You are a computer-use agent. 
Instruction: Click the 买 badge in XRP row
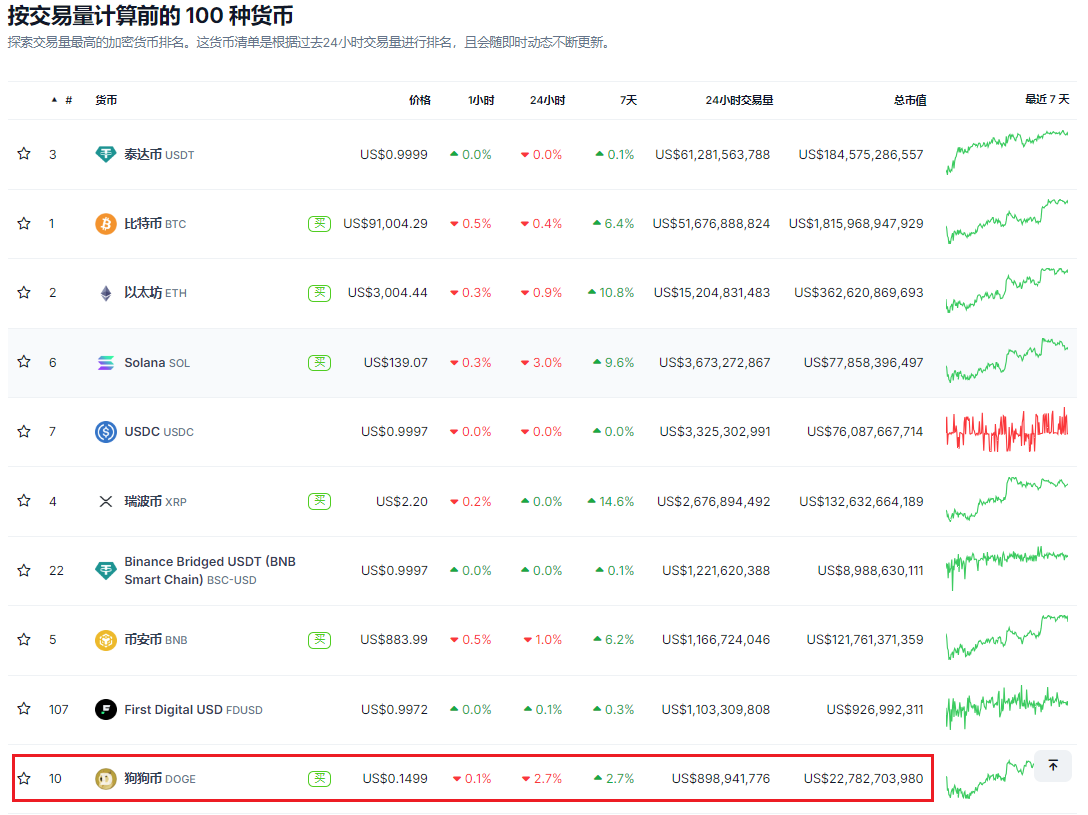point(319,501)
